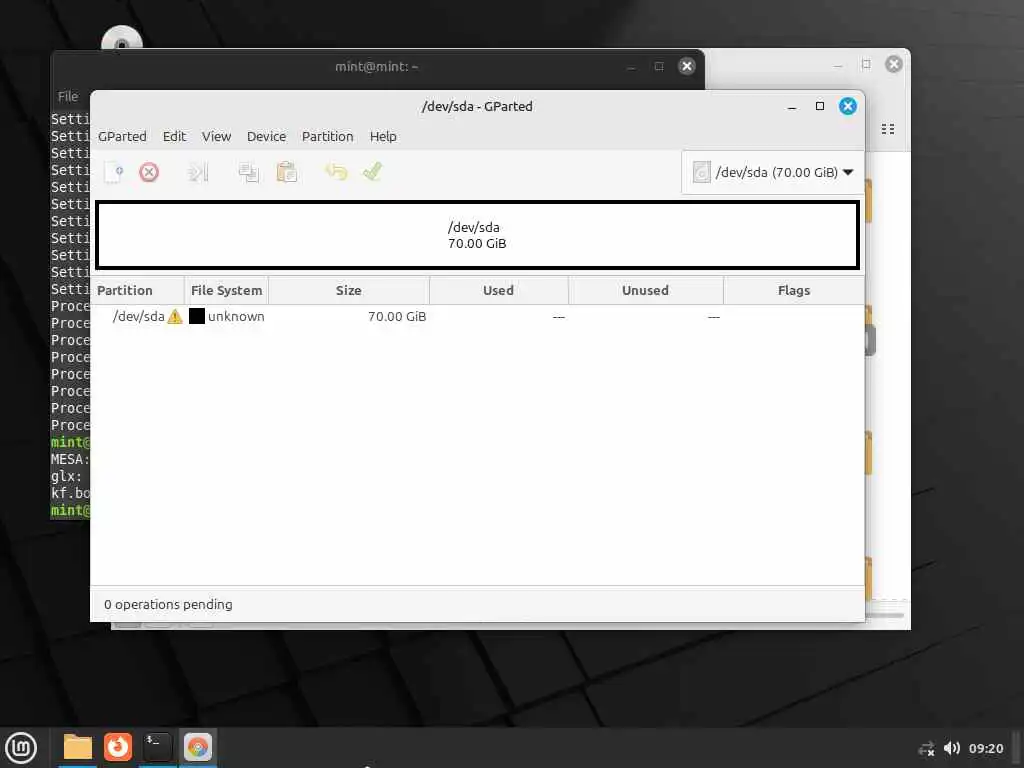Open the Edit menu
Screen dimensions: 1024x768
[x=174, y=136]
